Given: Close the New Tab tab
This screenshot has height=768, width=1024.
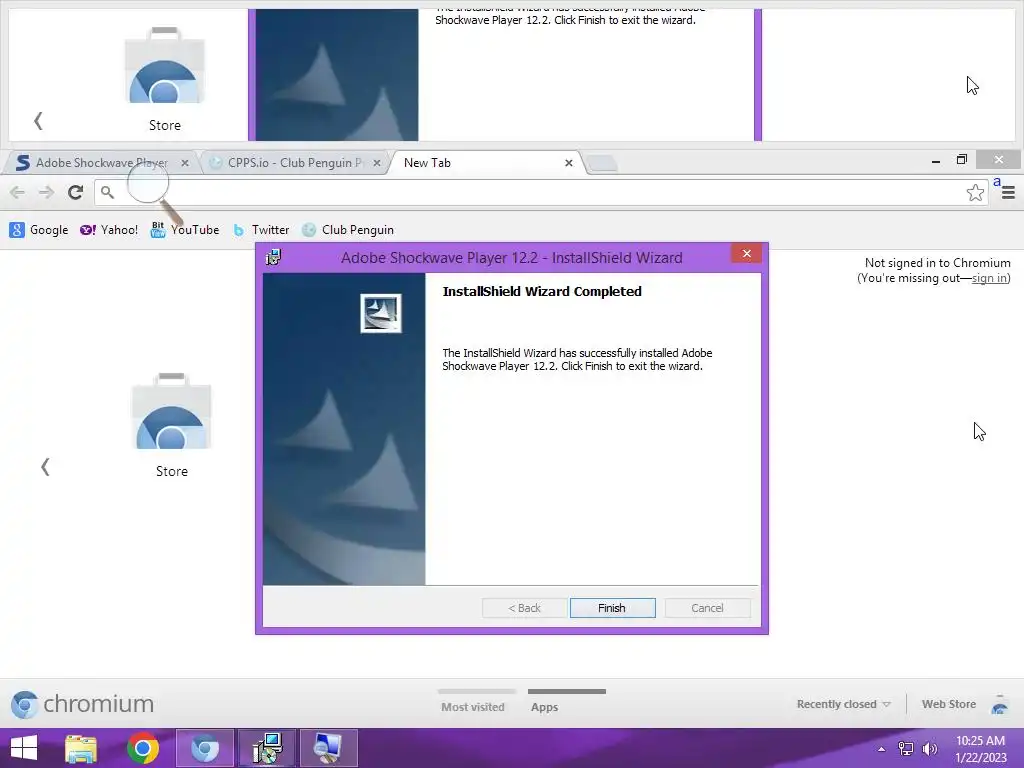Looking at the screenshot, I should tap(569, 163).
